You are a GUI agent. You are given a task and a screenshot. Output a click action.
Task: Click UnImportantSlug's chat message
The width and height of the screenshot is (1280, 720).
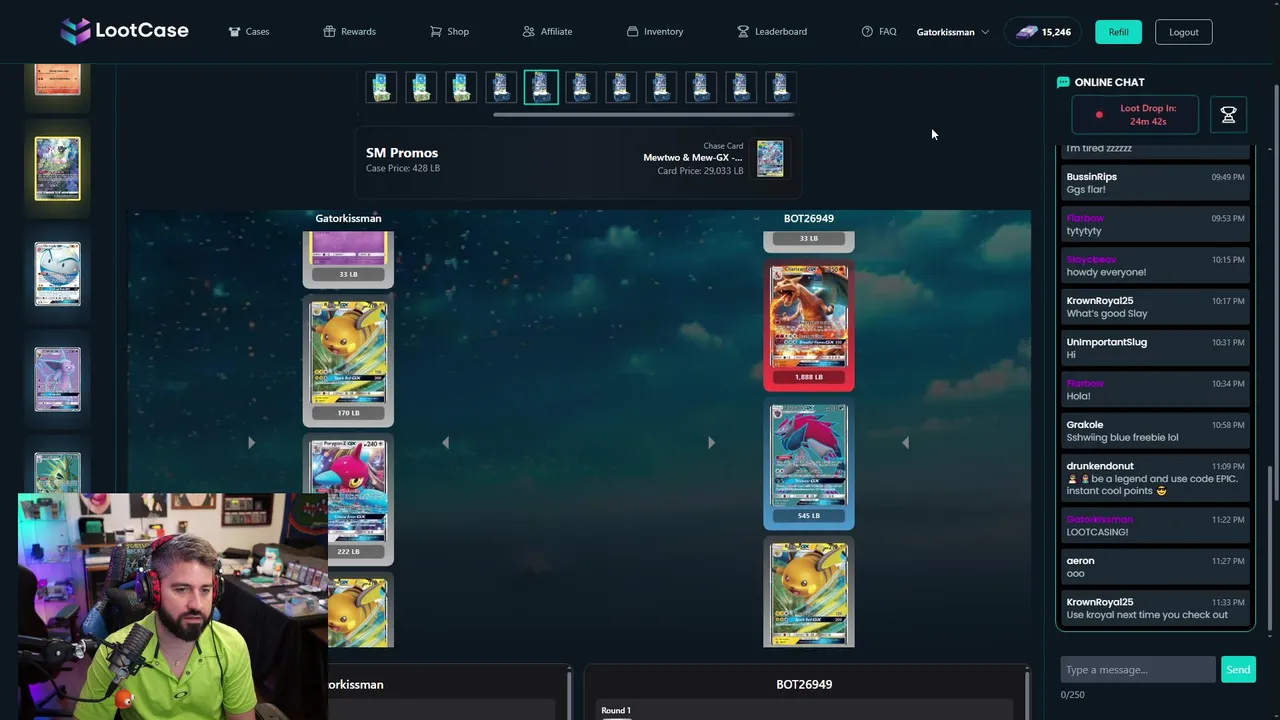coord(1155,348)
